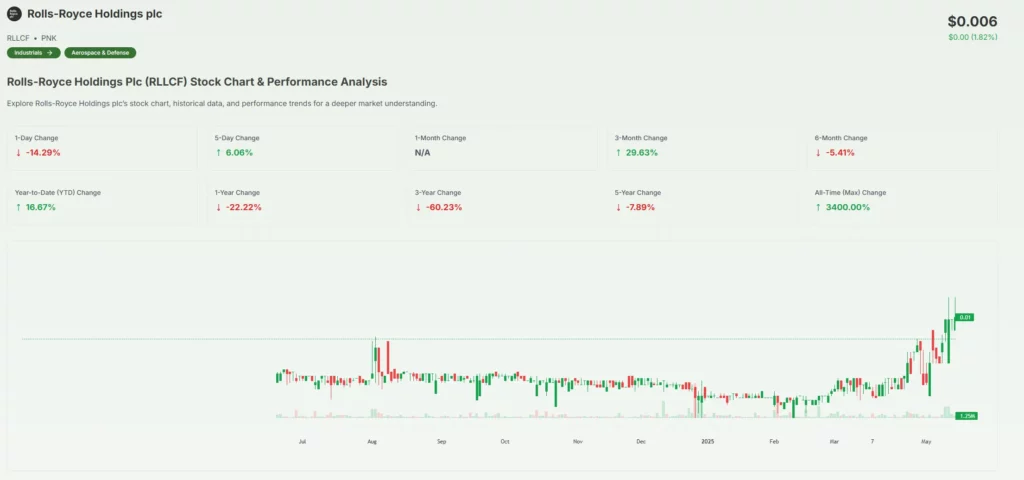Click the red down arrow beside -14.29%
This screenshot has height=480, width=1024.
click(x=18, y=153)
